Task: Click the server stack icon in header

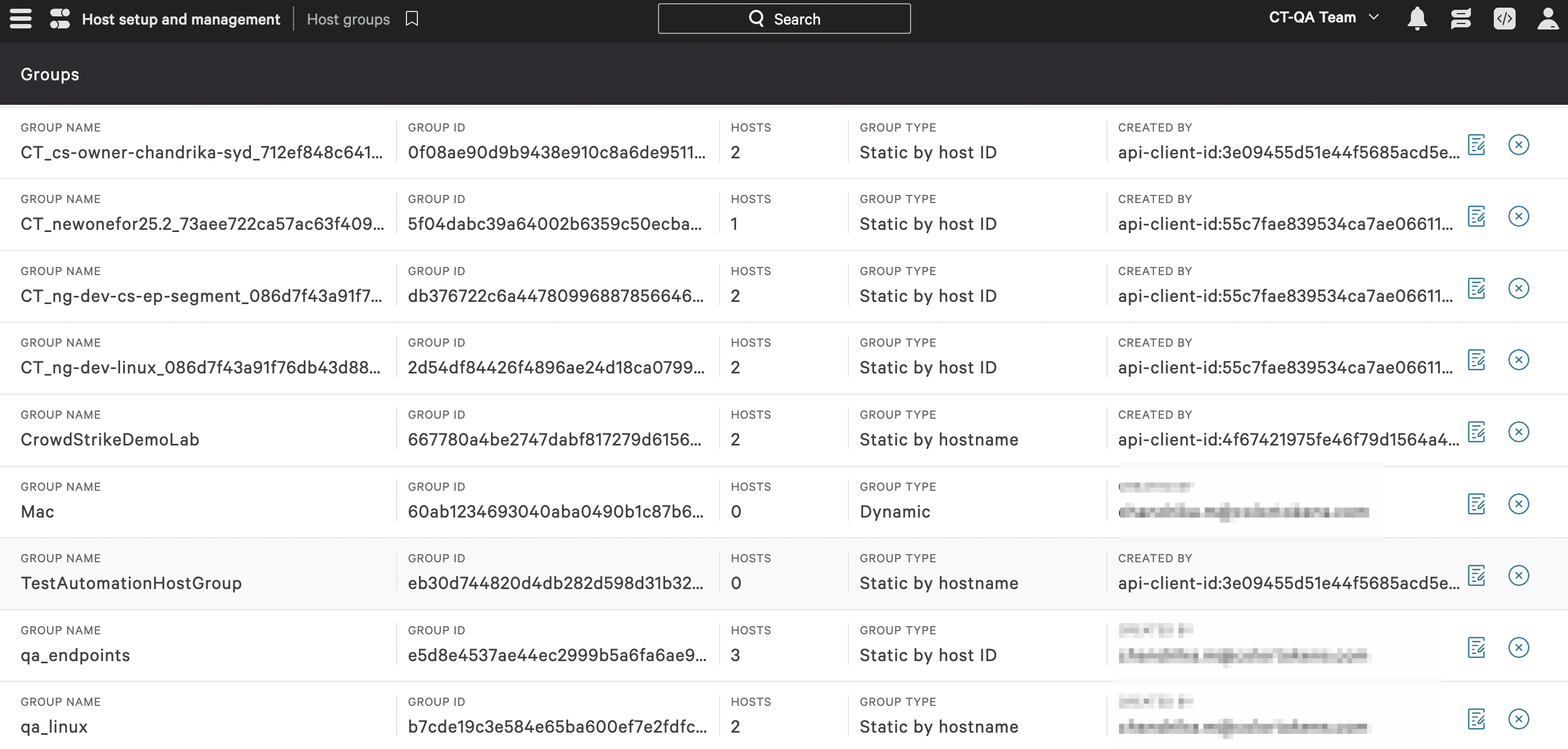Action: tap(1461, 18)
